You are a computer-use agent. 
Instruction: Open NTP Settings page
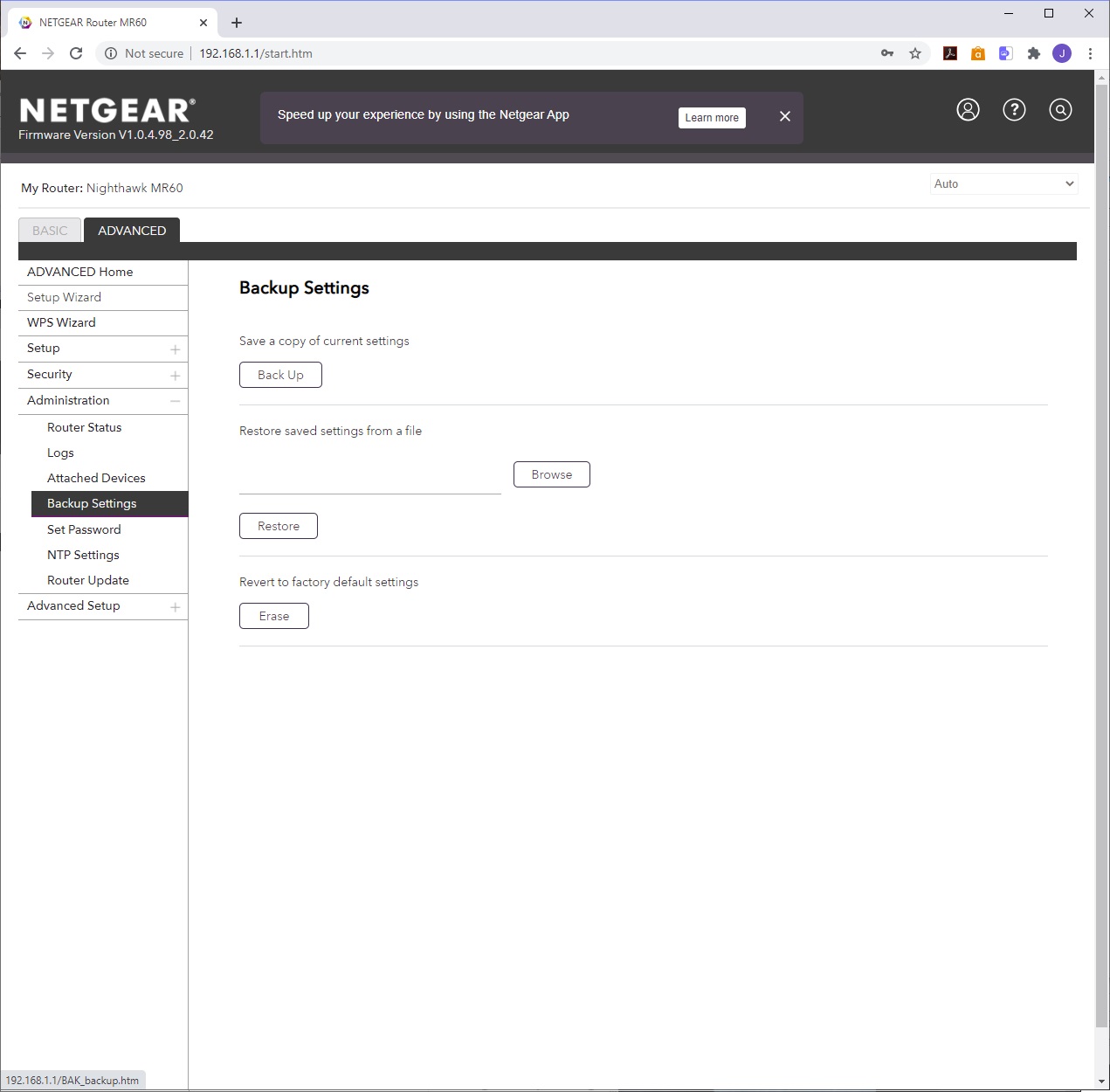(x=83, y=555)
